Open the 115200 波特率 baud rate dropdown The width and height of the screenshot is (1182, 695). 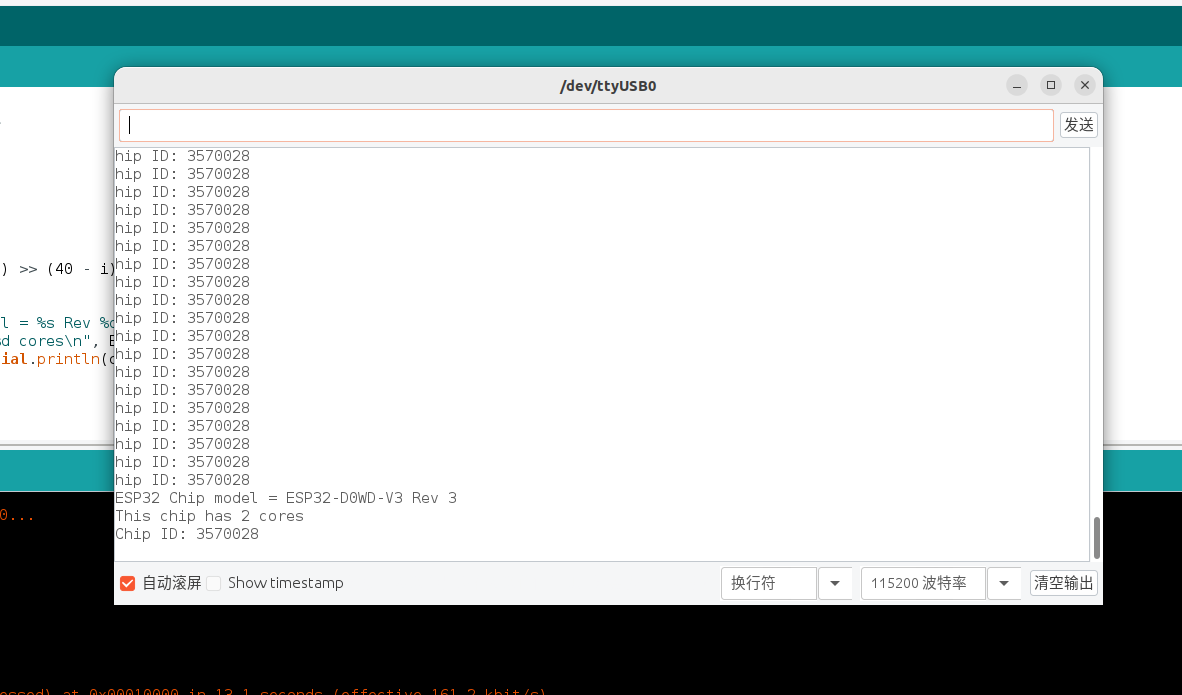point(922,583)
